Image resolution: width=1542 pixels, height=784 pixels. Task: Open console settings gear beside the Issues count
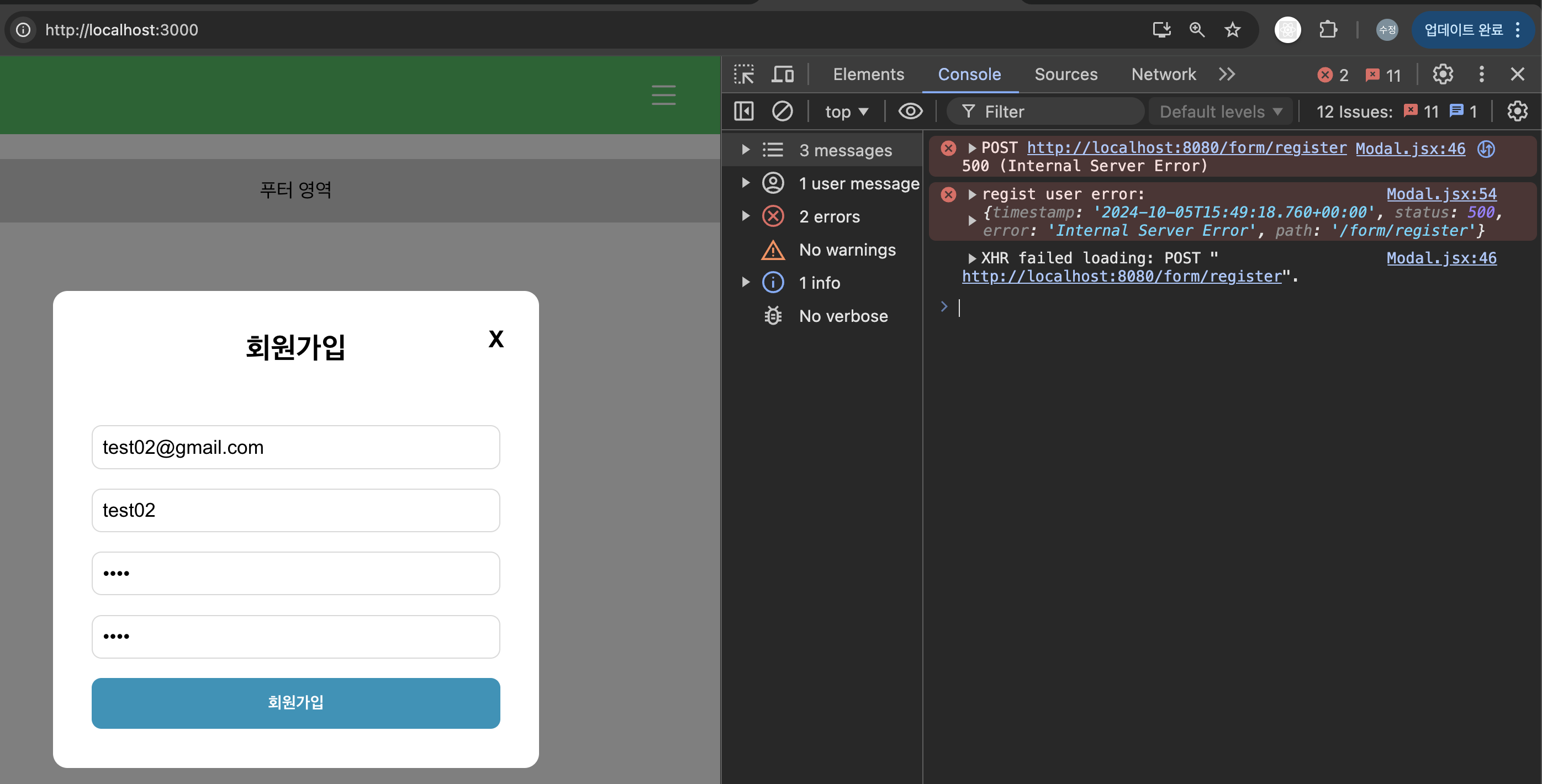tap(1517, 112)
